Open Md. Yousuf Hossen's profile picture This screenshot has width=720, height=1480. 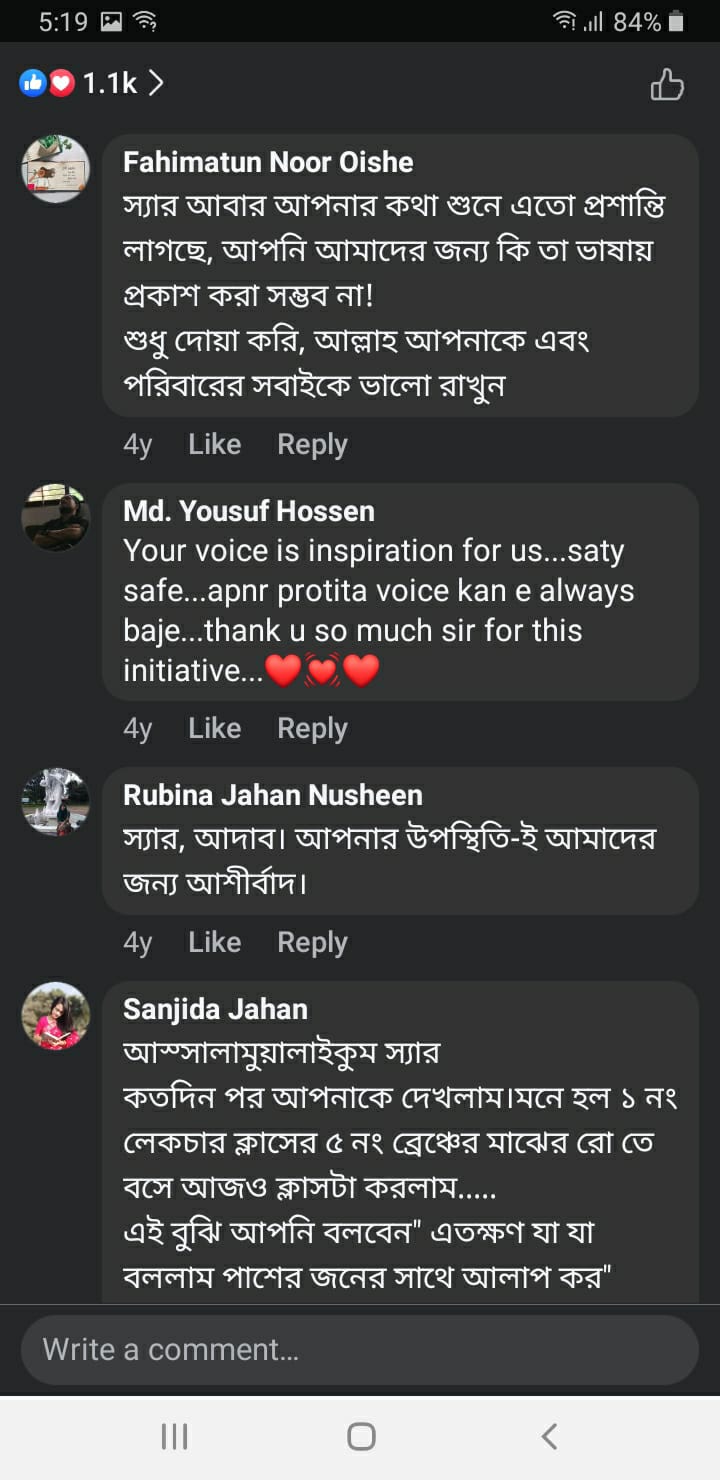(x=56, y=517)
